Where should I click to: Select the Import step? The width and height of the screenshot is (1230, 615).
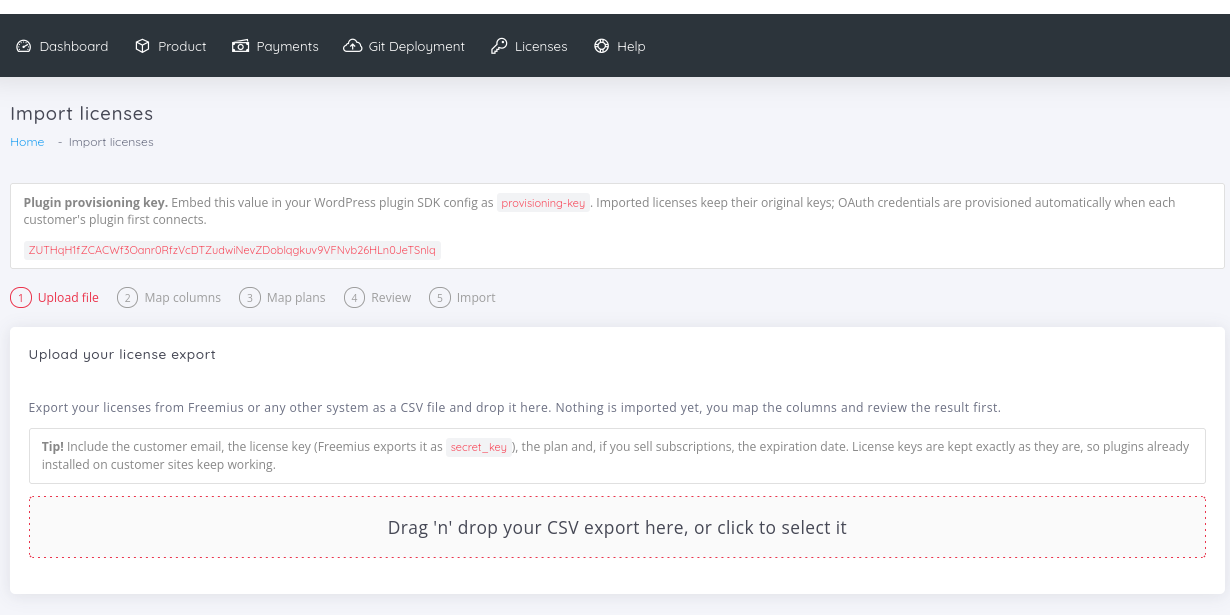point(463,298)
